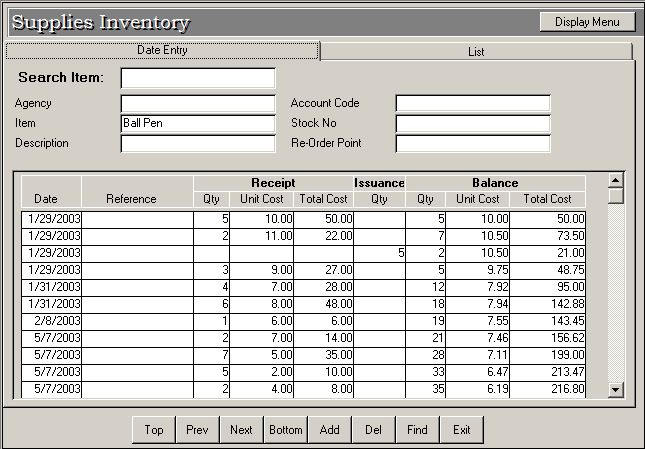Click the Re-Order Point field
Image resolution: width=645 pixels, height=449 pixels.
472,143
